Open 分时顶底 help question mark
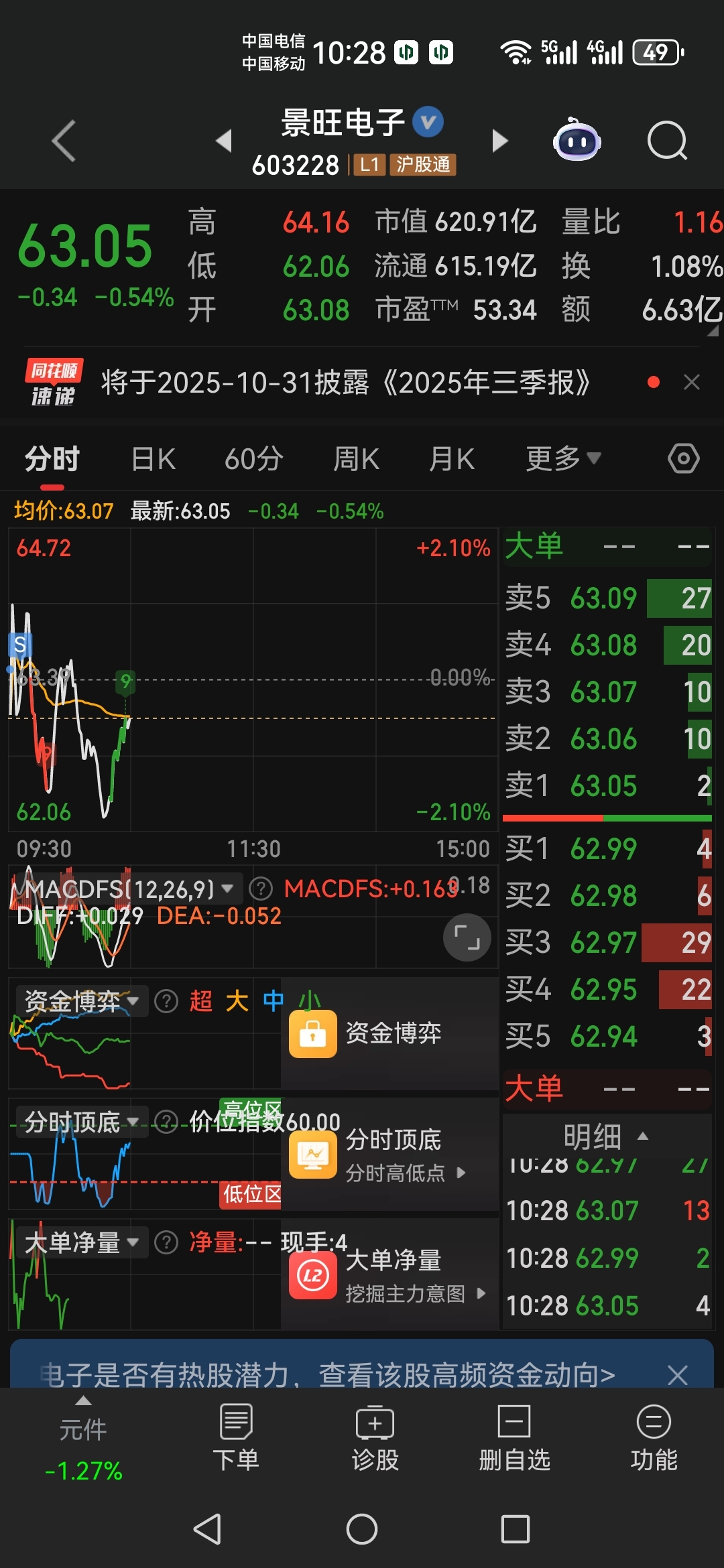This screenshot has width=724, height=1568. click(x=166, y=1121)
